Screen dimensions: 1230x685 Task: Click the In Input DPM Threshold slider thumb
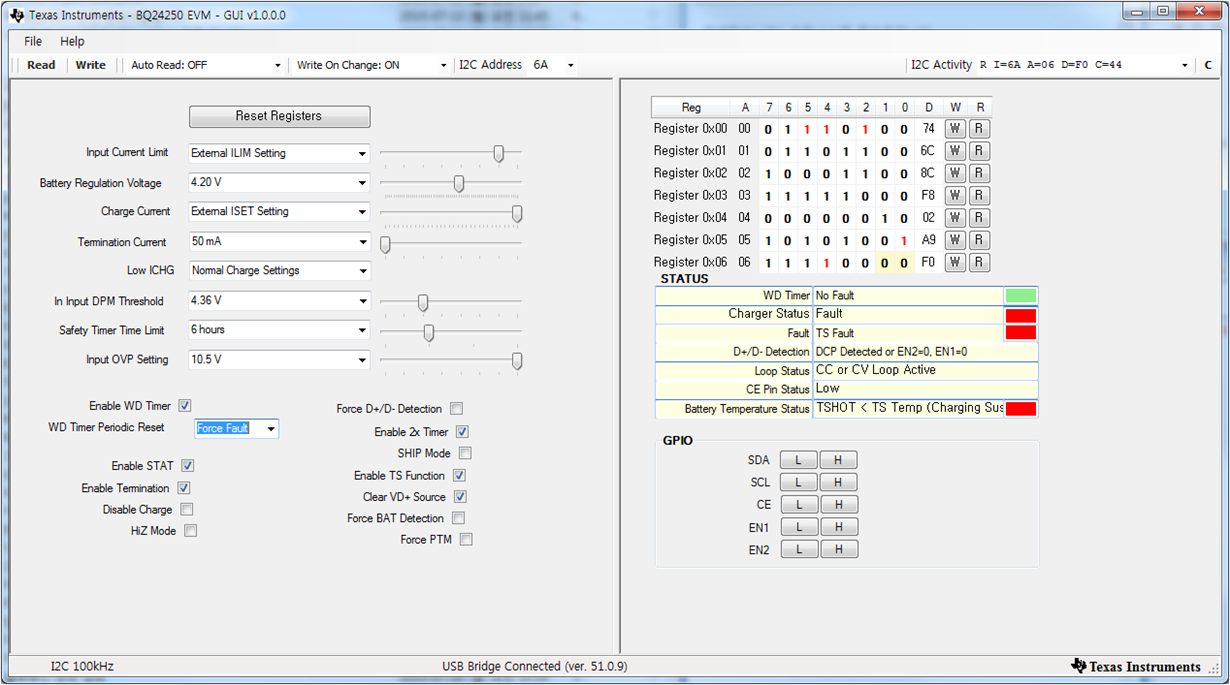click(x=423, y=302)
